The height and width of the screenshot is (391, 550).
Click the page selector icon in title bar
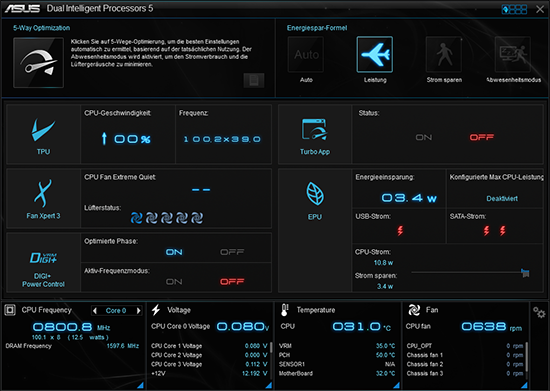tap(514, 9)
